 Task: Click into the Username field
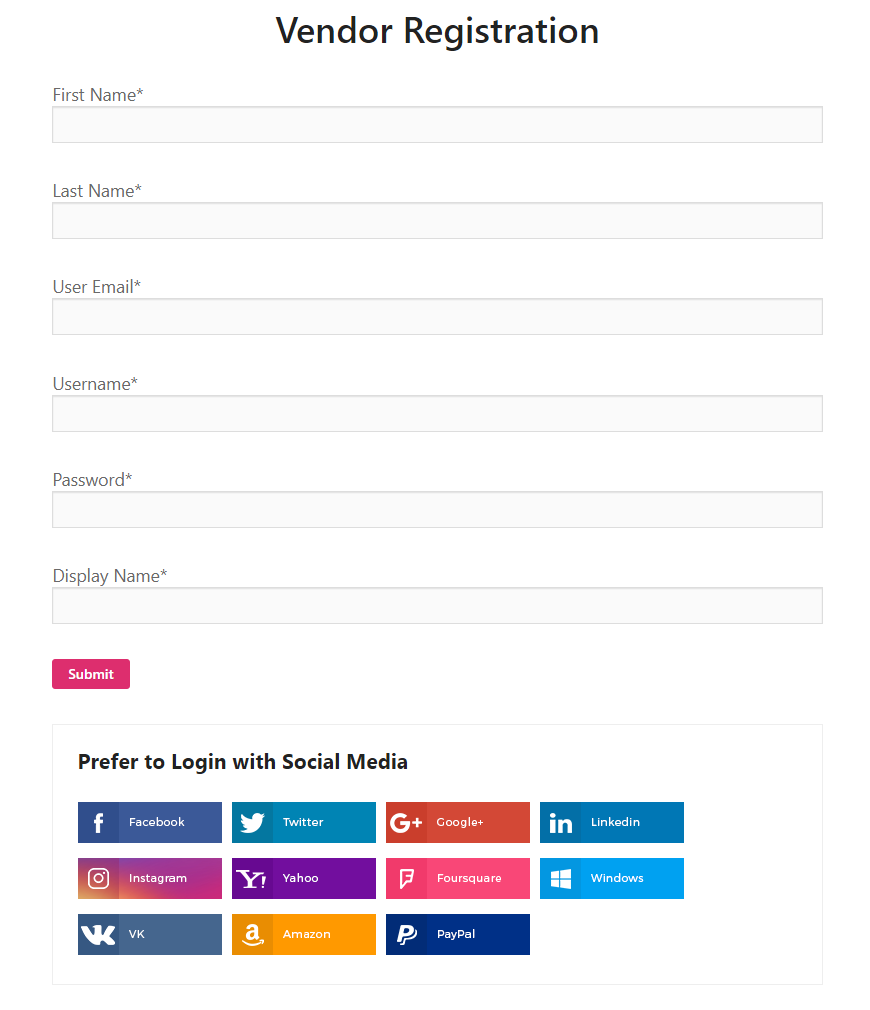437,414
